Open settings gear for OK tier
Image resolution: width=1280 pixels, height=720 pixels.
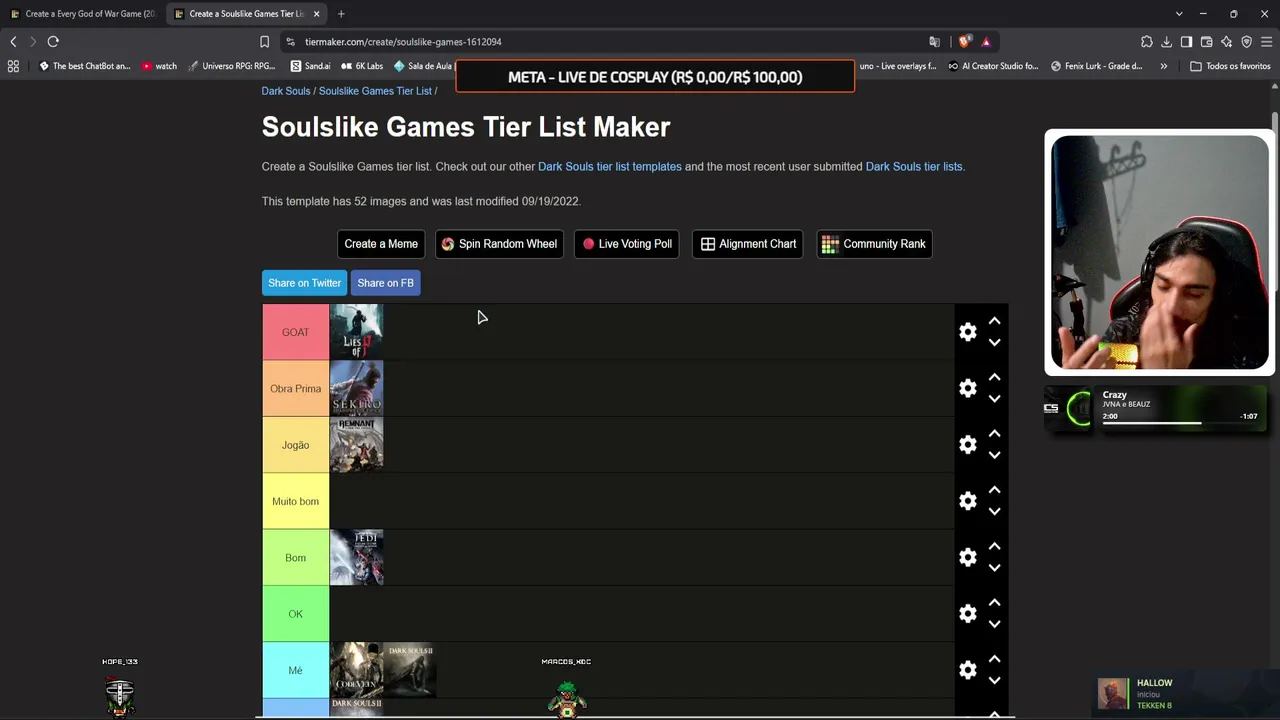click(967, 614)
